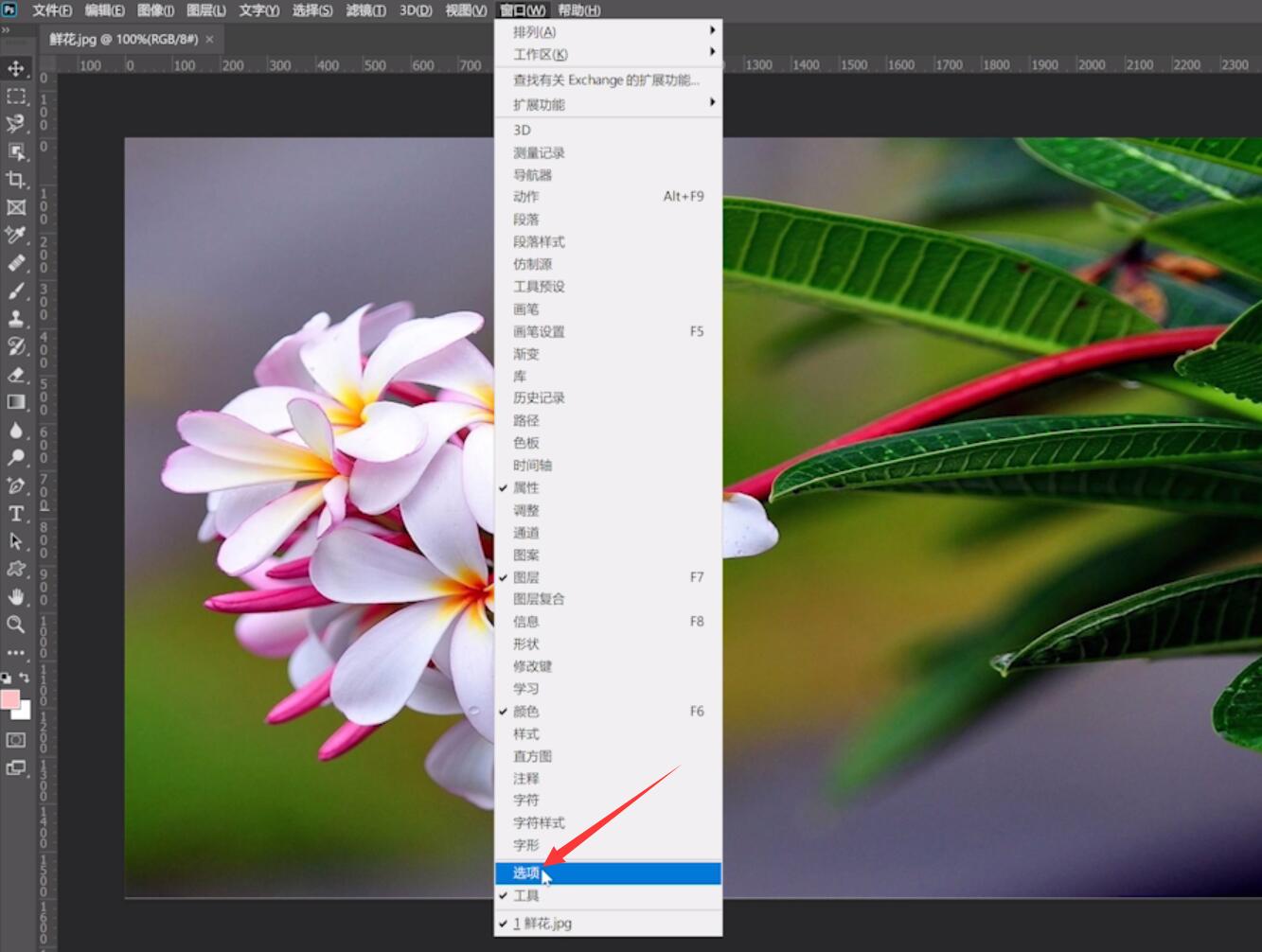
Task: Select the Frame tool
Action: pyautogui.click(x=16, y=207)
